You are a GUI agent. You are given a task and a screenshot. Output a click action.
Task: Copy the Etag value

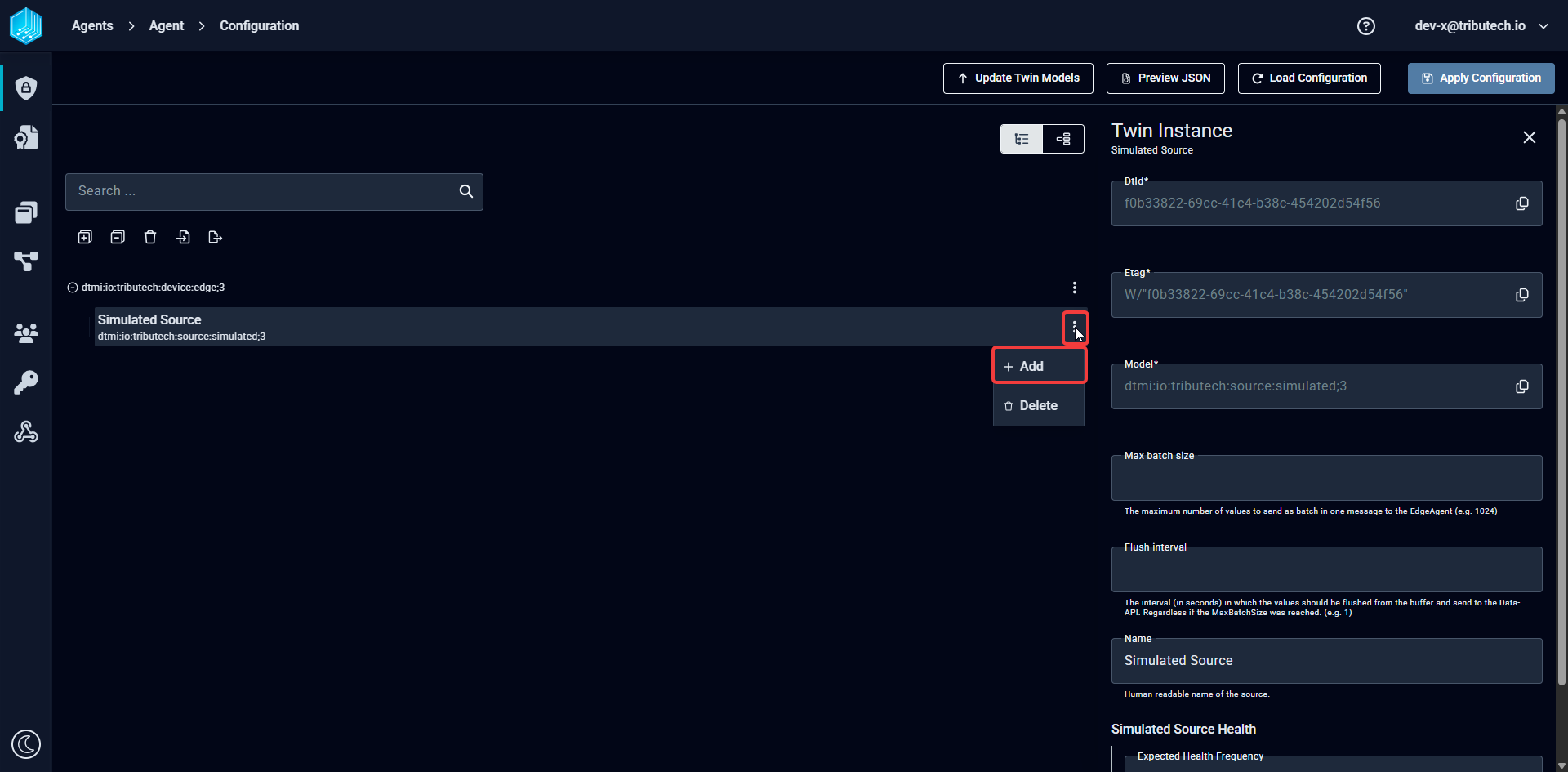click(x=1522, y=295)
